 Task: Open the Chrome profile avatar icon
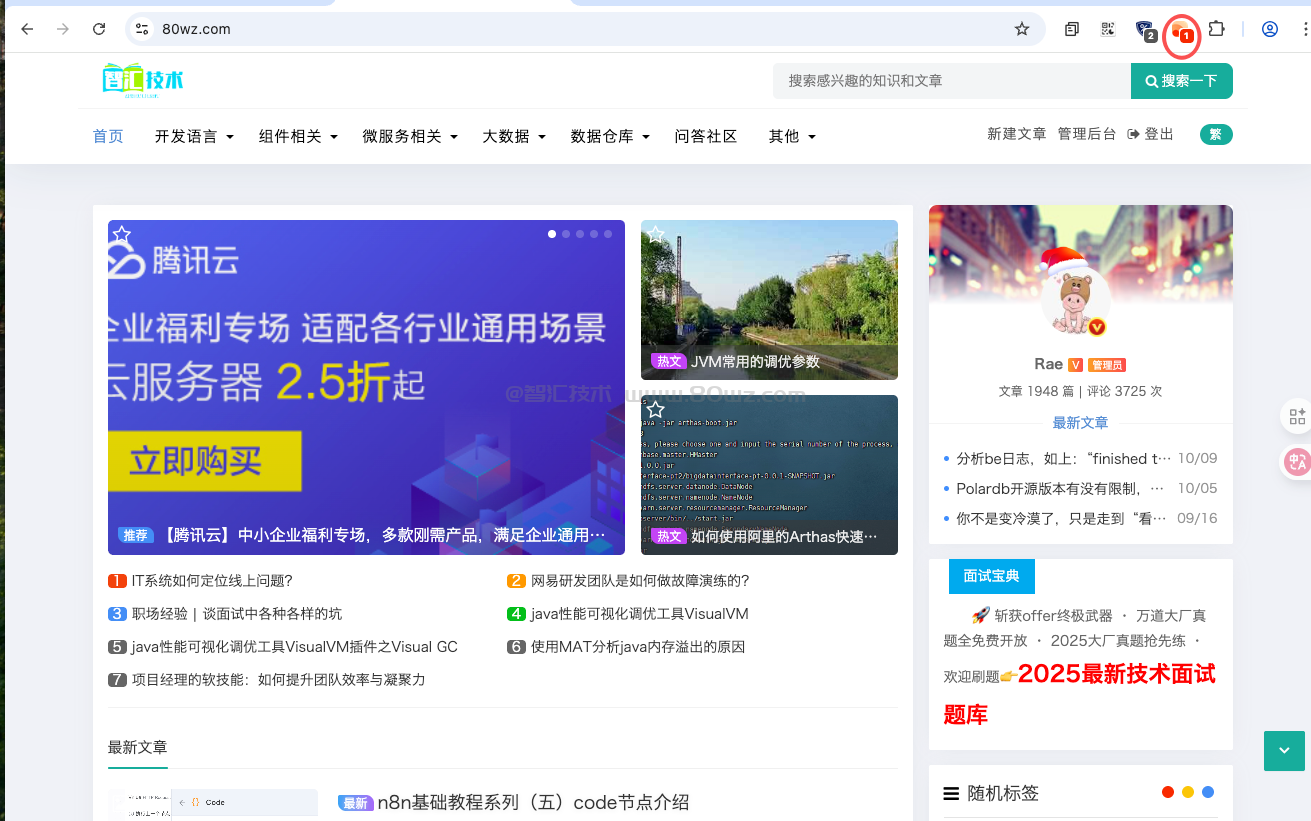1270,29
